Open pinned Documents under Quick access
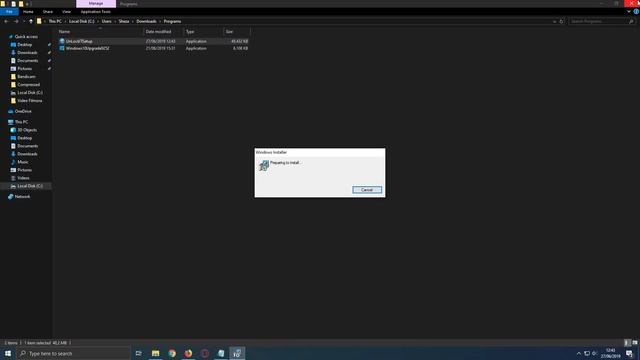The width and height of the screenshot is (640, 360). point(27,60)
